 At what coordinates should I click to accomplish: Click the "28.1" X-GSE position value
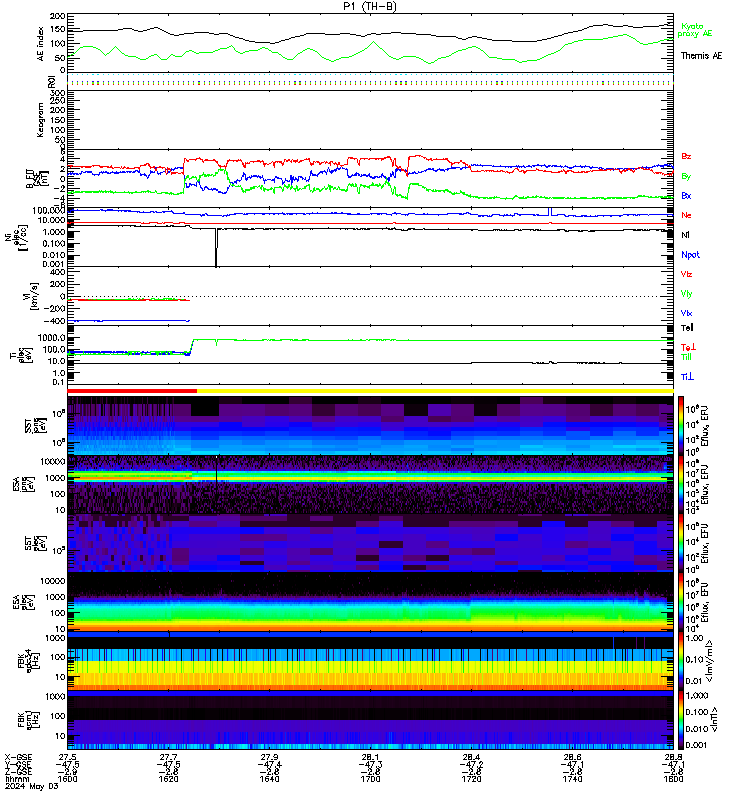[370, 758]
